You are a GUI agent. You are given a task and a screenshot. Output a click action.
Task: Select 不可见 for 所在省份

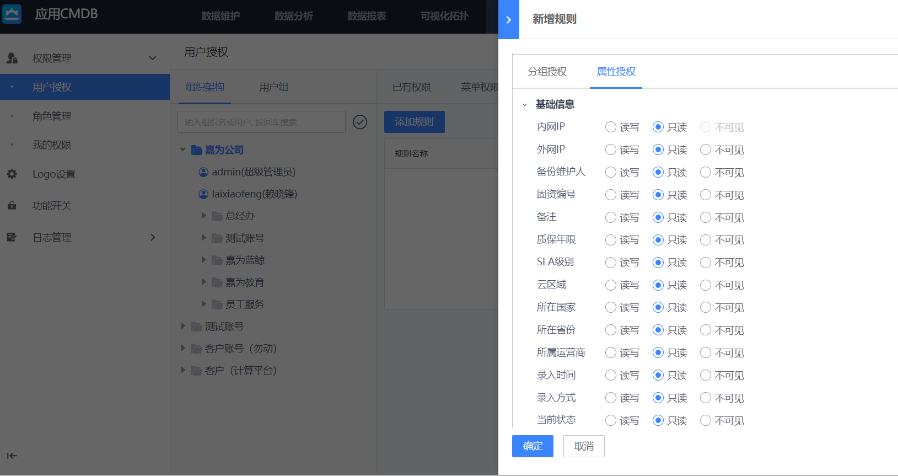click(x=706, y=330)
